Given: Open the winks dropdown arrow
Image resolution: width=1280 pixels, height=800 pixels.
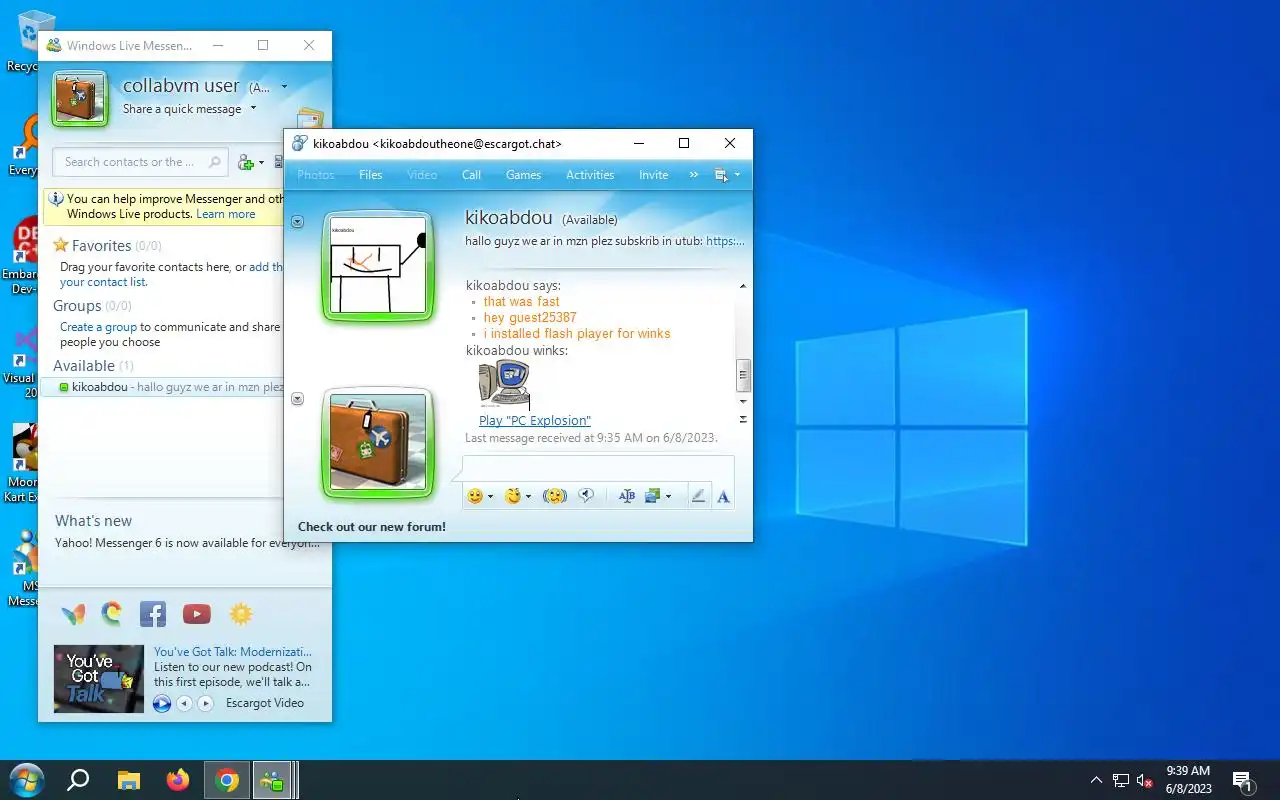Looking at the screenshot, I should click(x=528, y=497).
